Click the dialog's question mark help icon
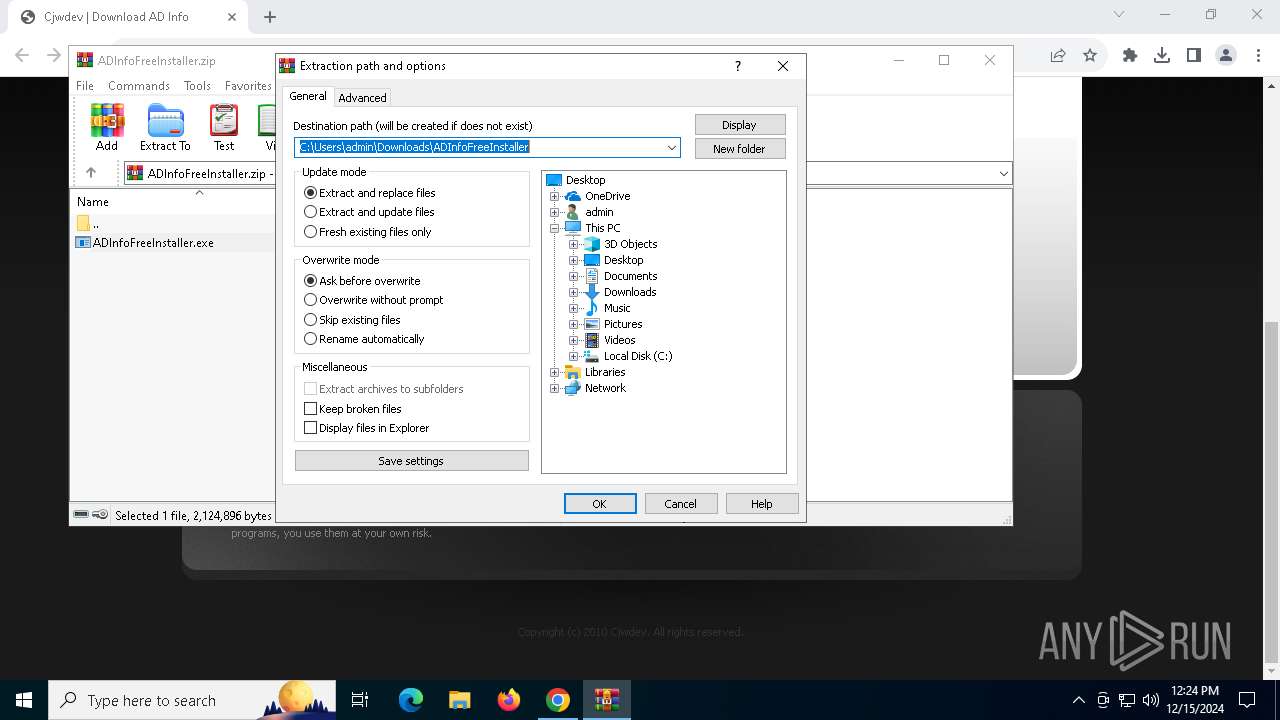This screenshot has height=720, width=1280. click(x=738, y=66)
